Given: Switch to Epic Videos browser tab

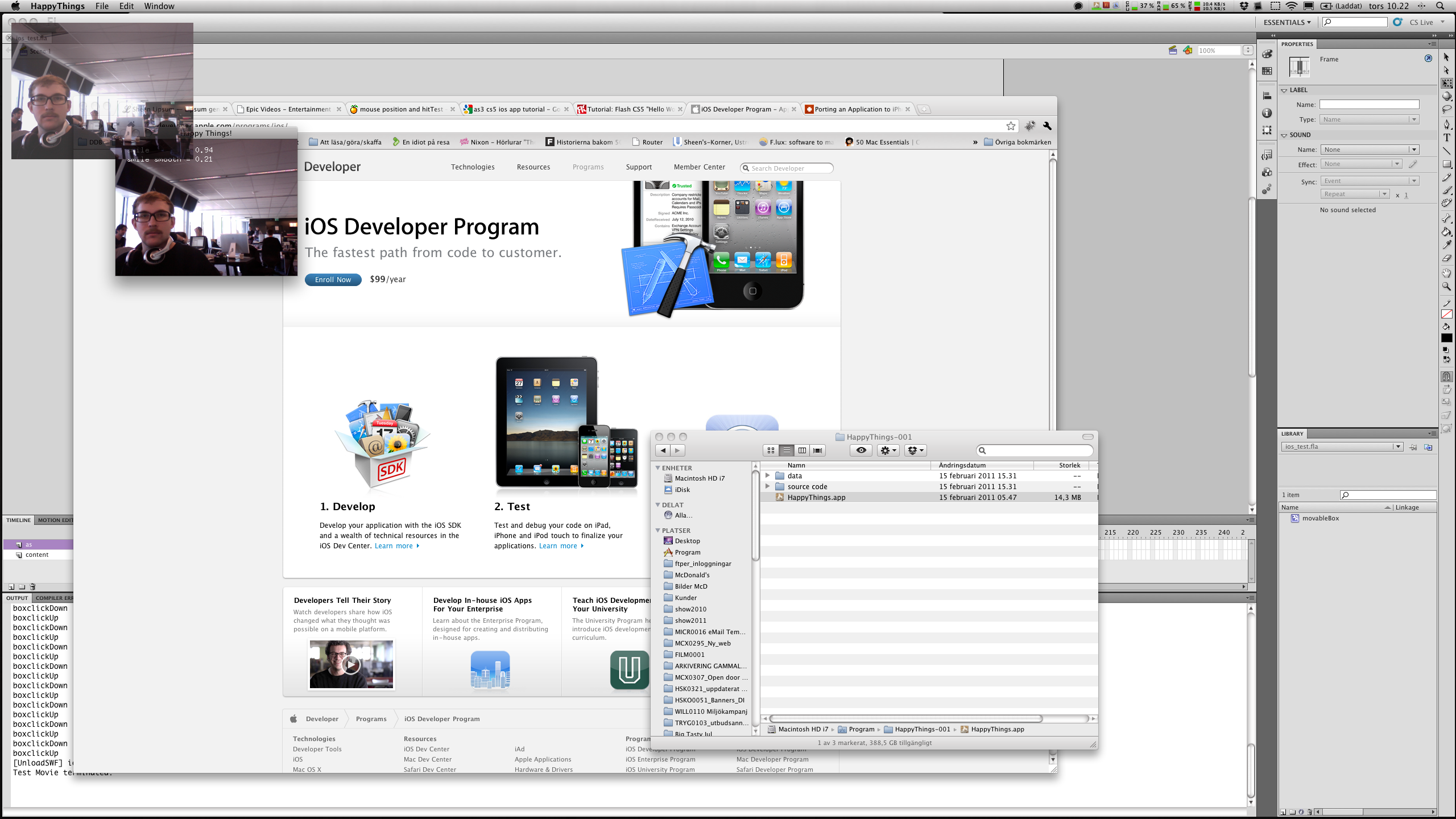Looking at the screenshot, I should (288, 109).
